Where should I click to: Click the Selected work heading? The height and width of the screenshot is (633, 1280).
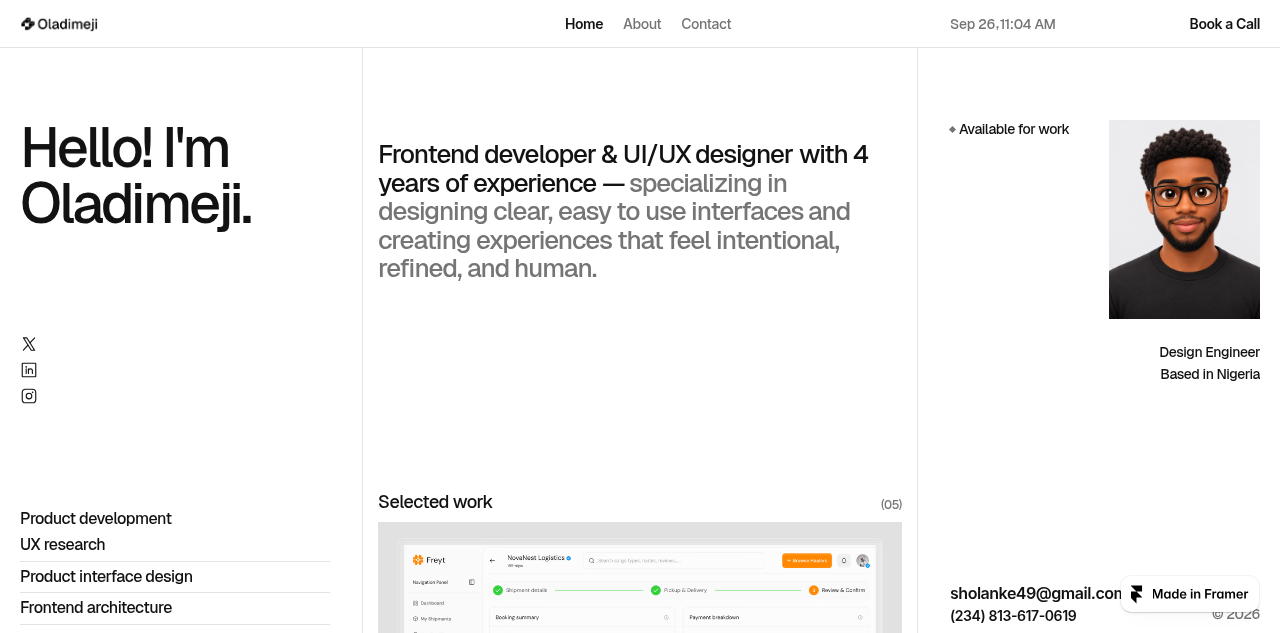coord(435,502)
